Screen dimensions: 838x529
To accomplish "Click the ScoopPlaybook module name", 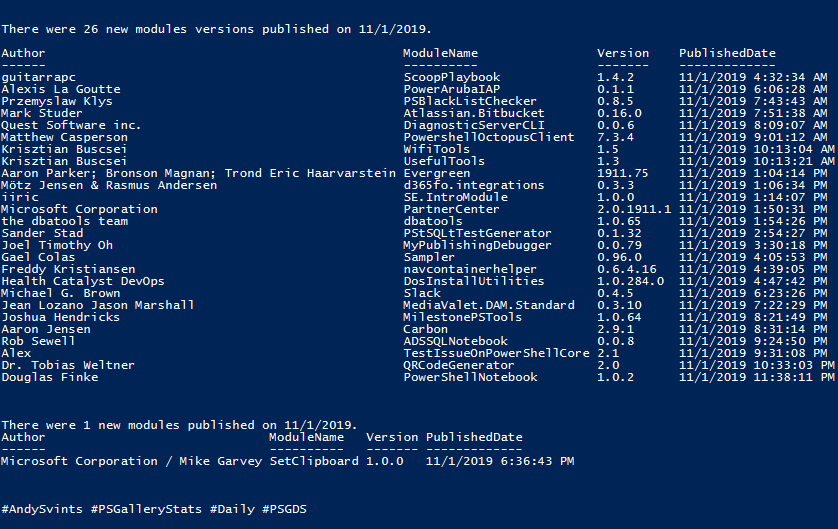I will coord(452,77).
